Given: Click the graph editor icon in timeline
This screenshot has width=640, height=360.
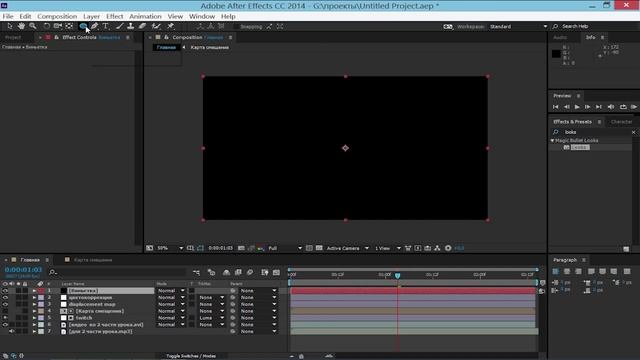Looking at the screenshot, I should (276, 272).
